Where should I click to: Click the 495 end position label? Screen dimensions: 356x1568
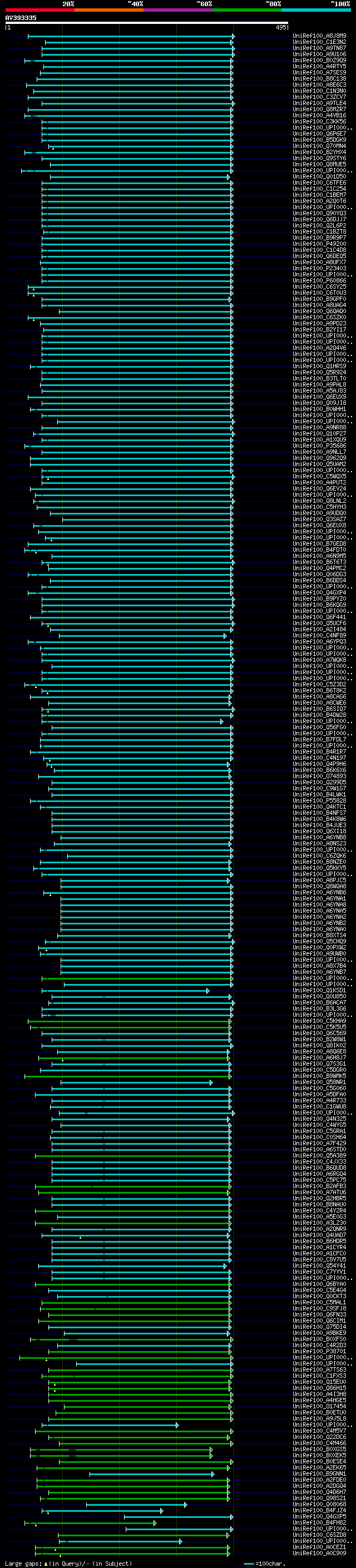coord(280,27)
